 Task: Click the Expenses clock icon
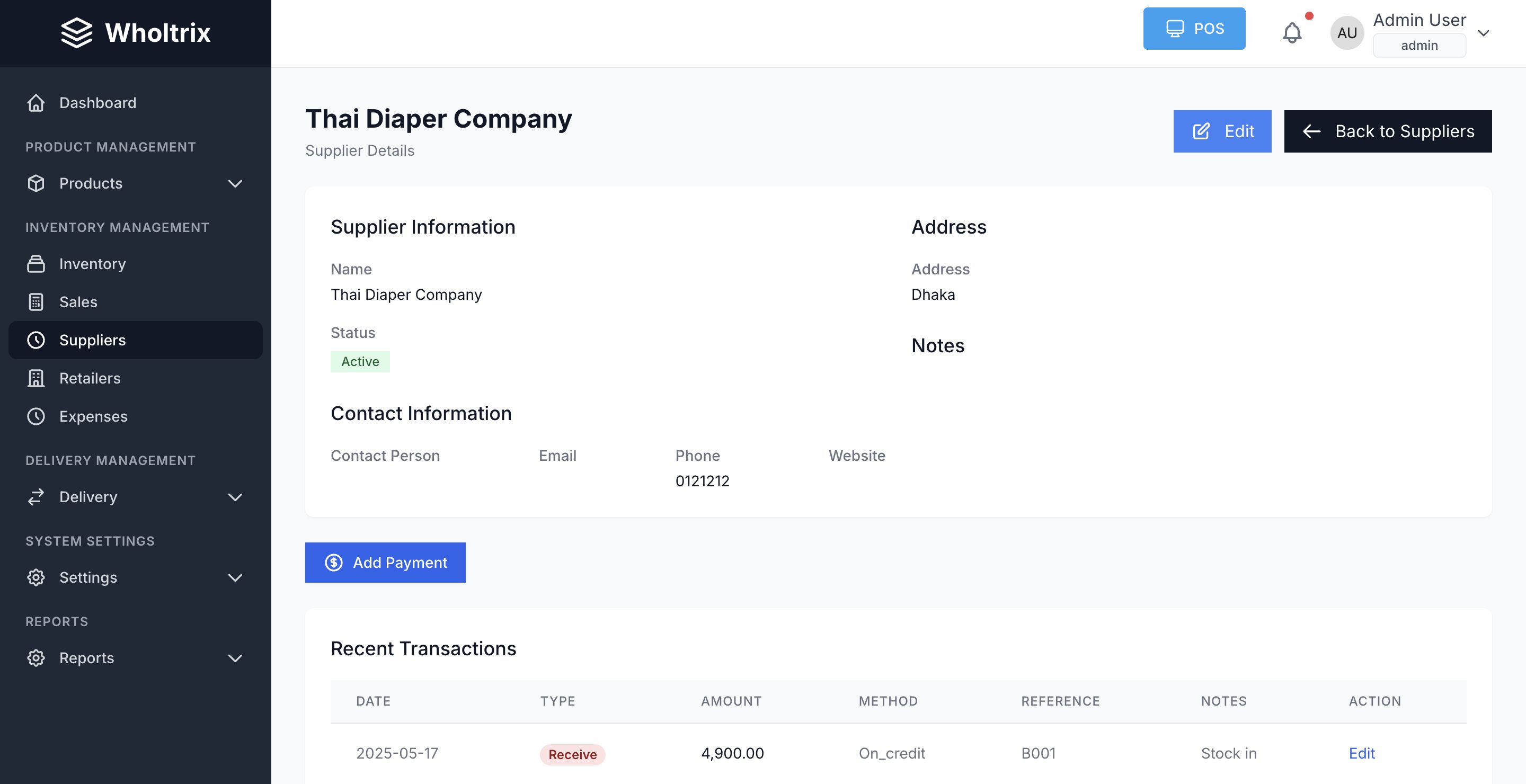(x=36, y=416)
